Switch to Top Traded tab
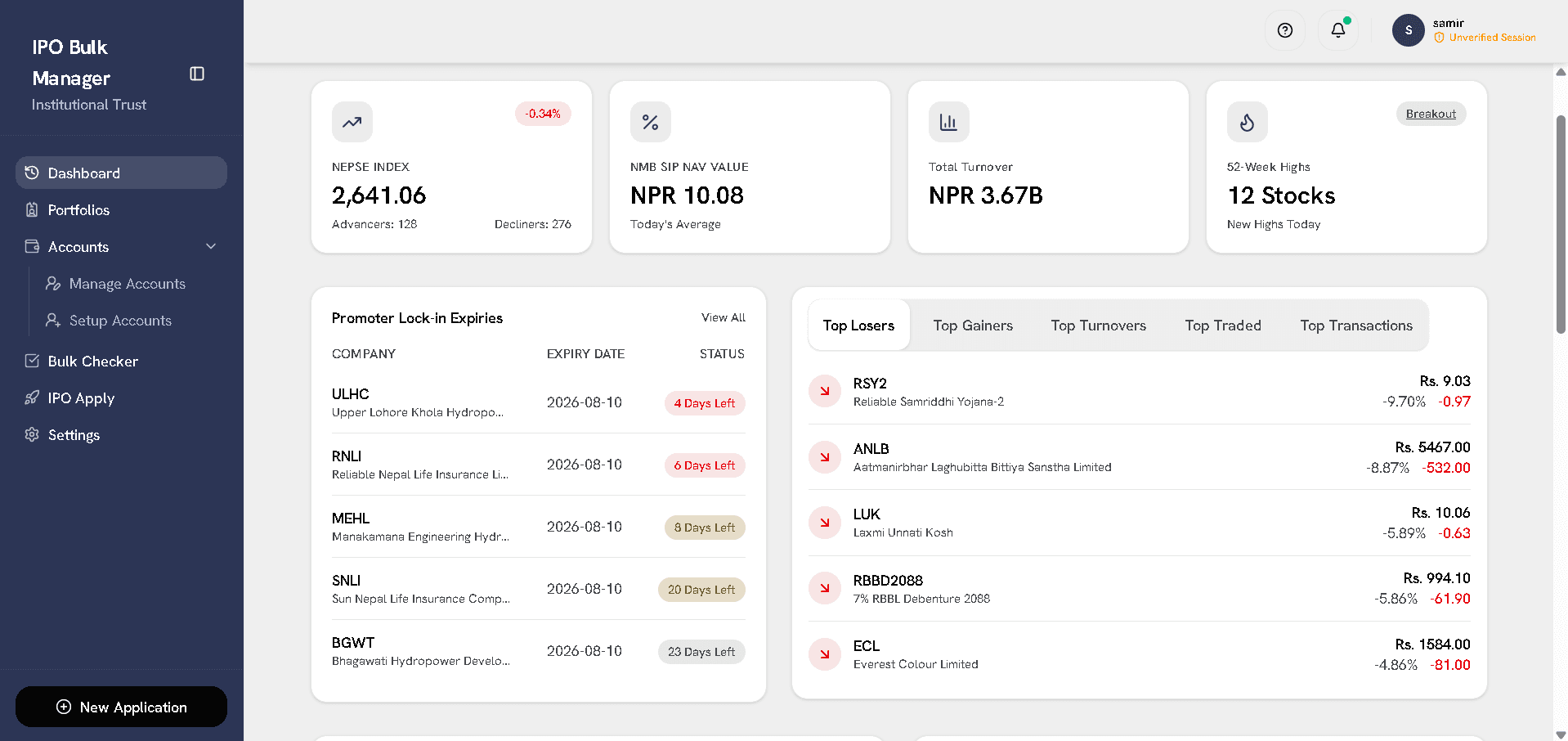 pyautogui.click(x=1223, y=326)
